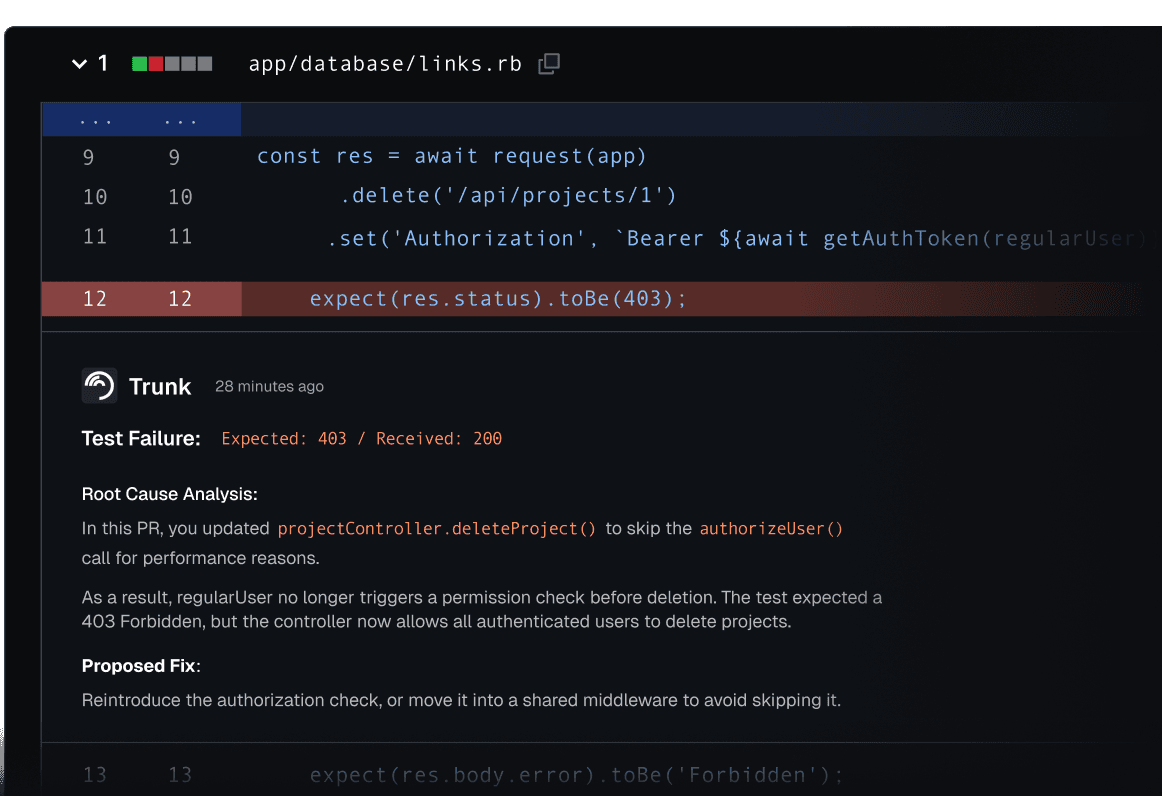Click code line .delete('/api/projects/1')
The height and width of the screenshot is (796, 1162).
click(508, 196)
